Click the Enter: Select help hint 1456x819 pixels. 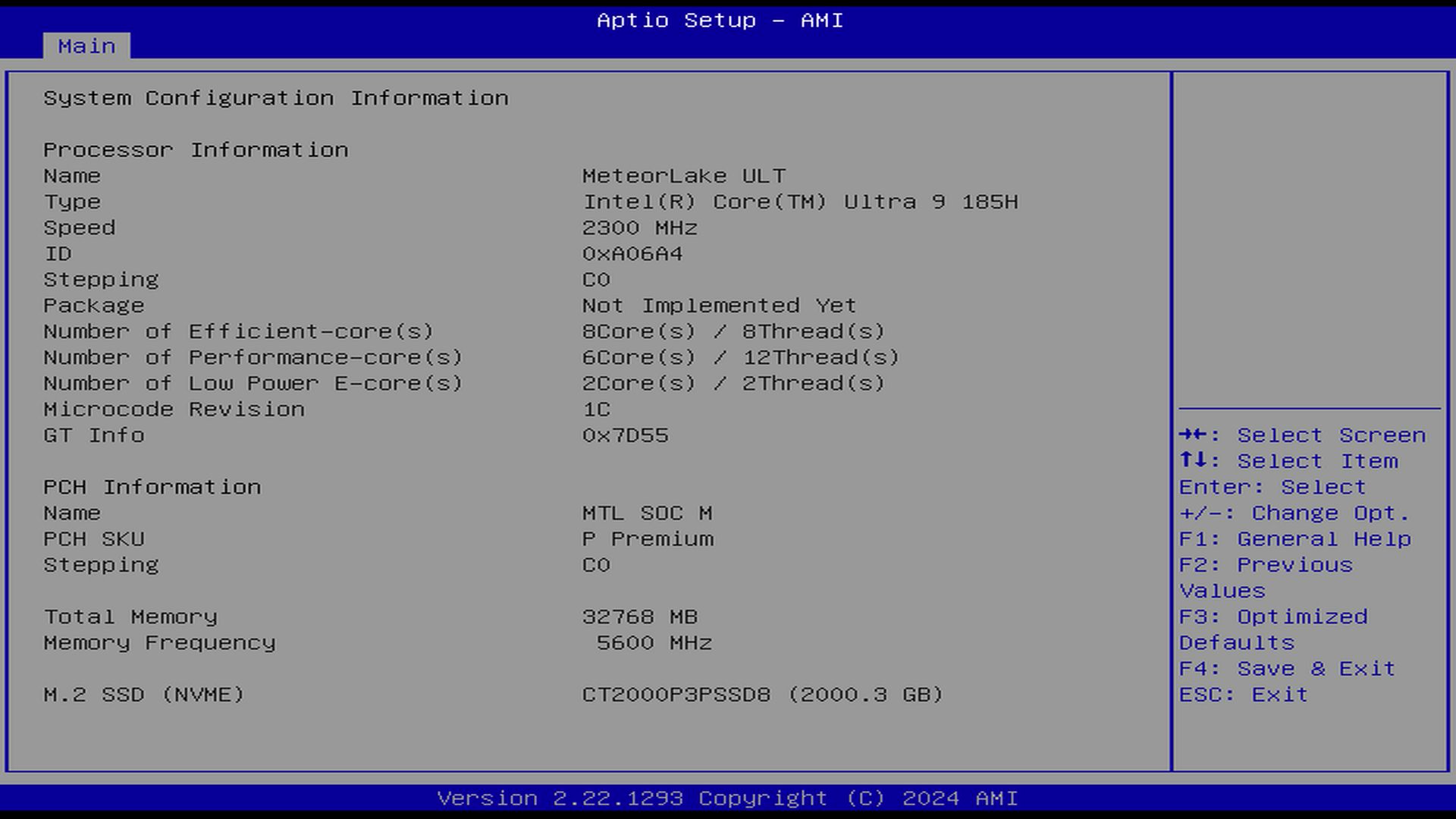pyautogui.click(x=1272, y=488)
